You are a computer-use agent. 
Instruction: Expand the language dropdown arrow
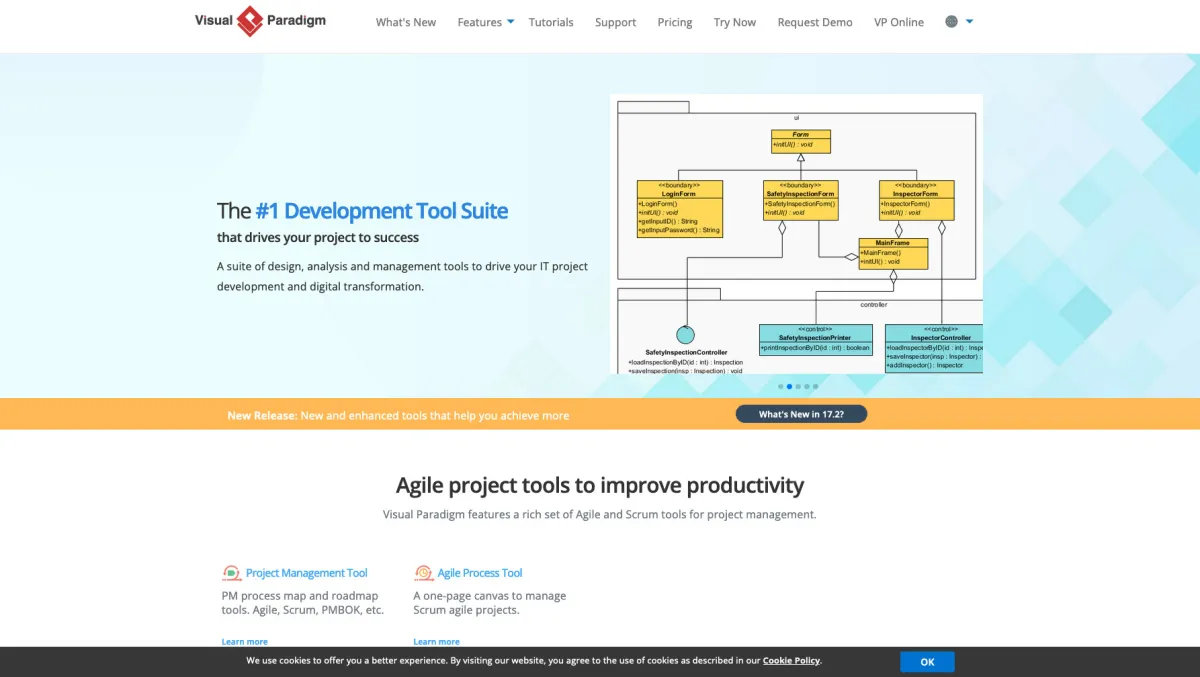[969, 21]
